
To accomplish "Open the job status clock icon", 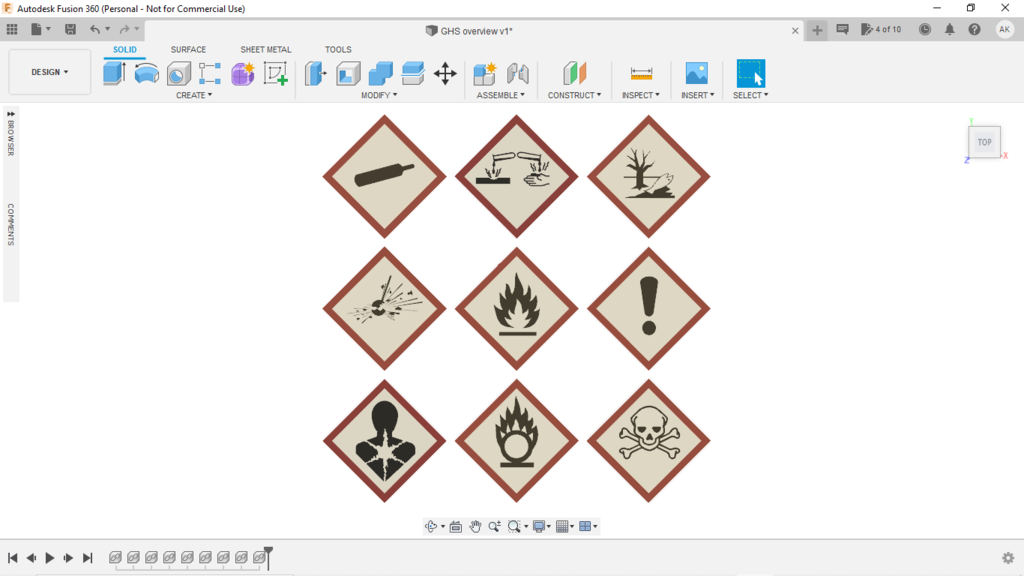I will [x=925, y=29].
